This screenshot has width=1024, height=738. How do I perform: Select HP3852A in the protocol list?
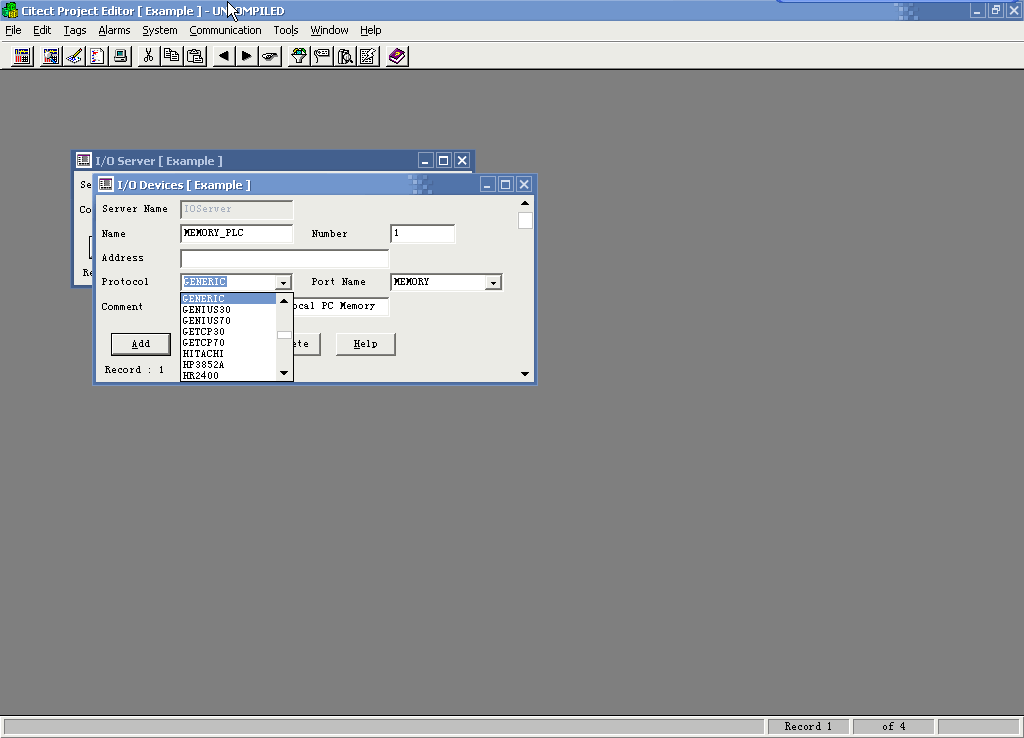click(x=229, y=364)
